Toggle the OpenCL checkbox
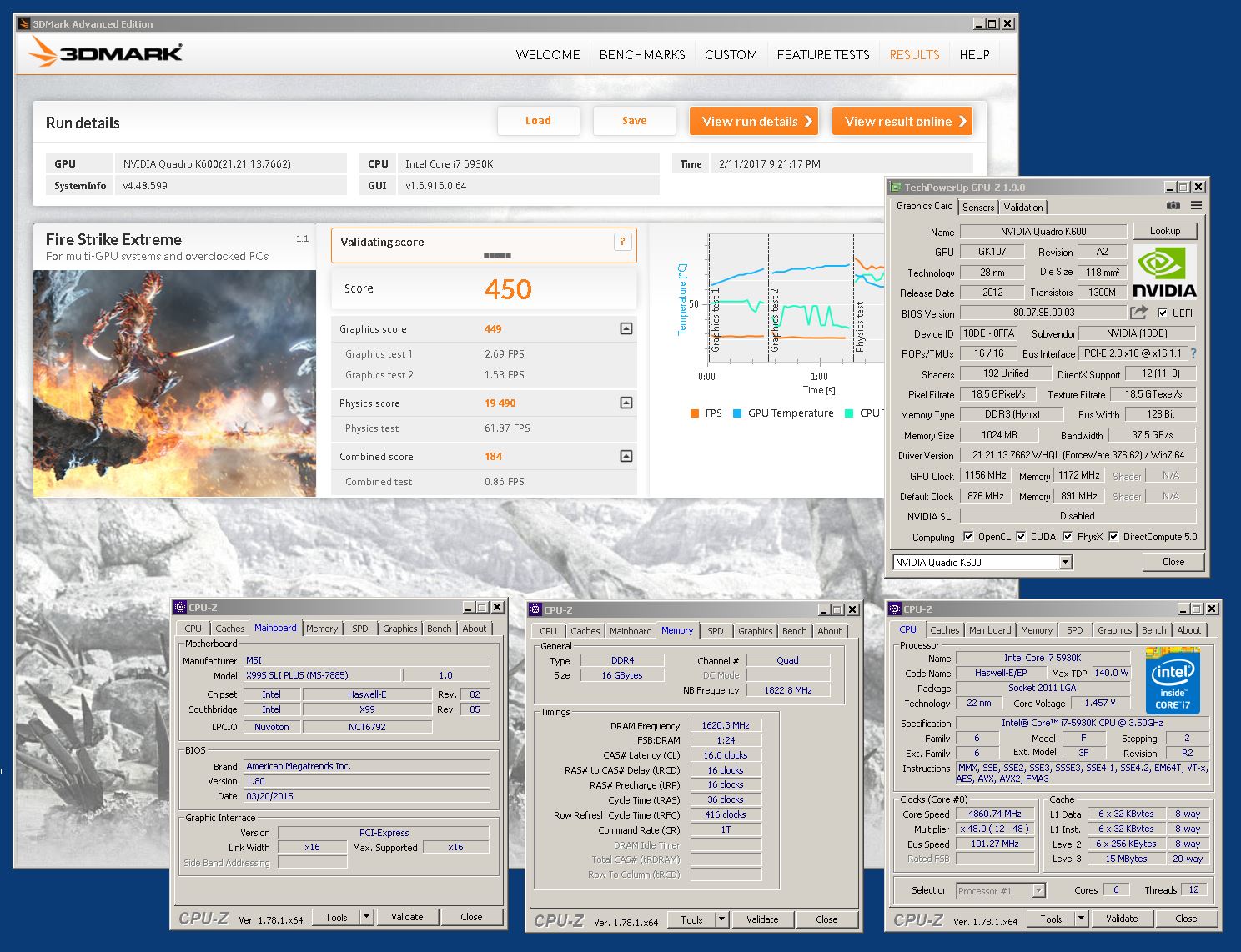1241x952 pixels. [968, 537]
